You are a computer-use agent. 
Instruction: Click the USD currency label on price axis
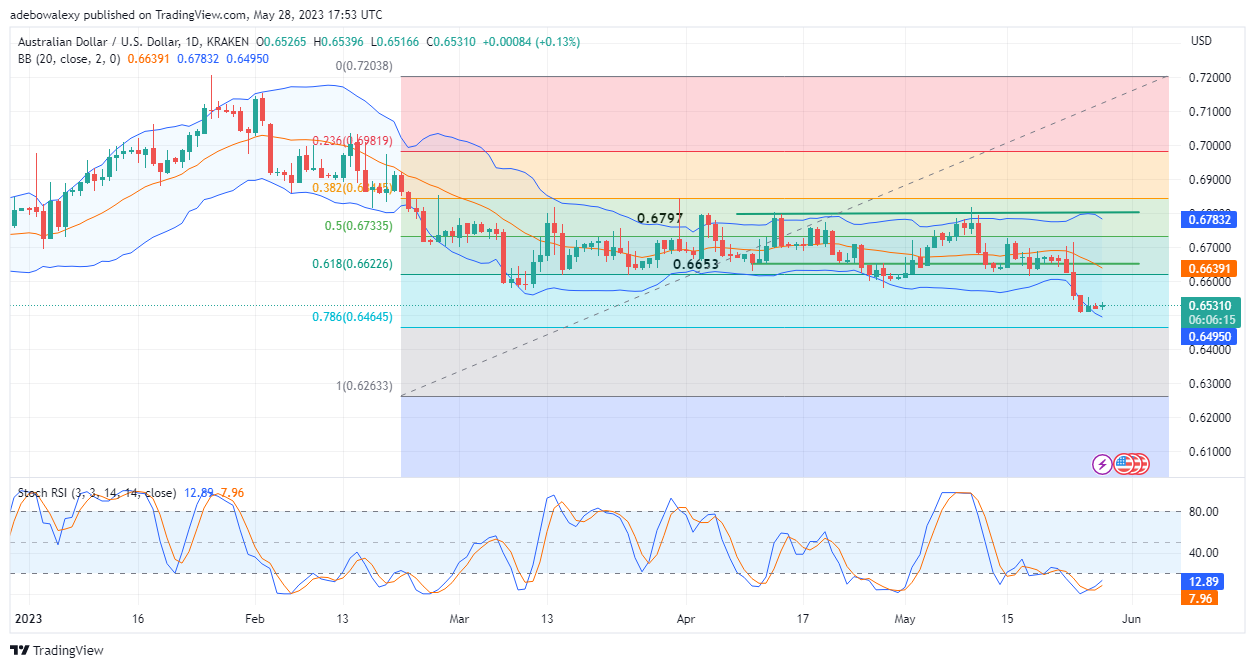coord(1201,41)
